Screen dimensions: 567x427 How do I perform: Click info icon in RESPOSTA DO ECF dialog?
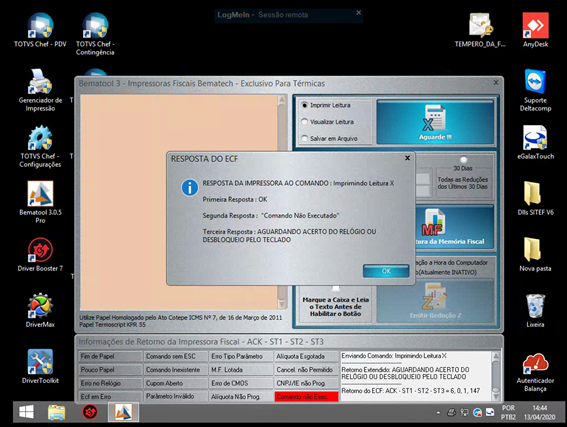(x=189, y=188)
